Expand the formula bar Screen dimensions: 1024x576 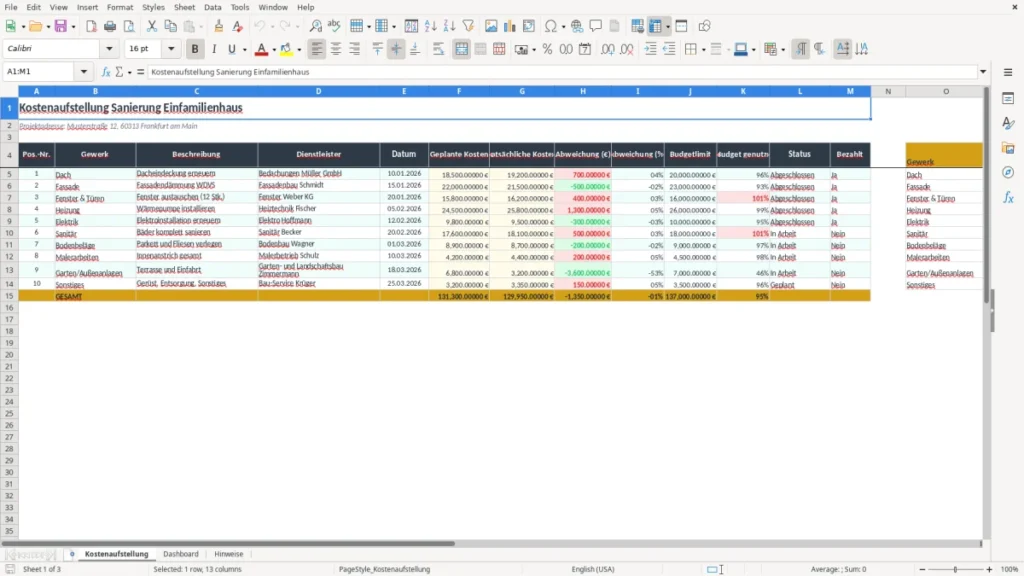[x=983, y=72]
